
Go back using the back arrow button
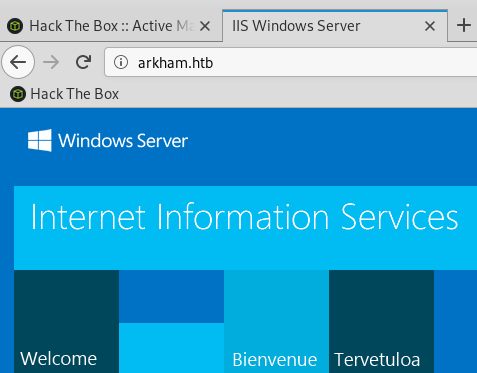[x=18, y=62]
